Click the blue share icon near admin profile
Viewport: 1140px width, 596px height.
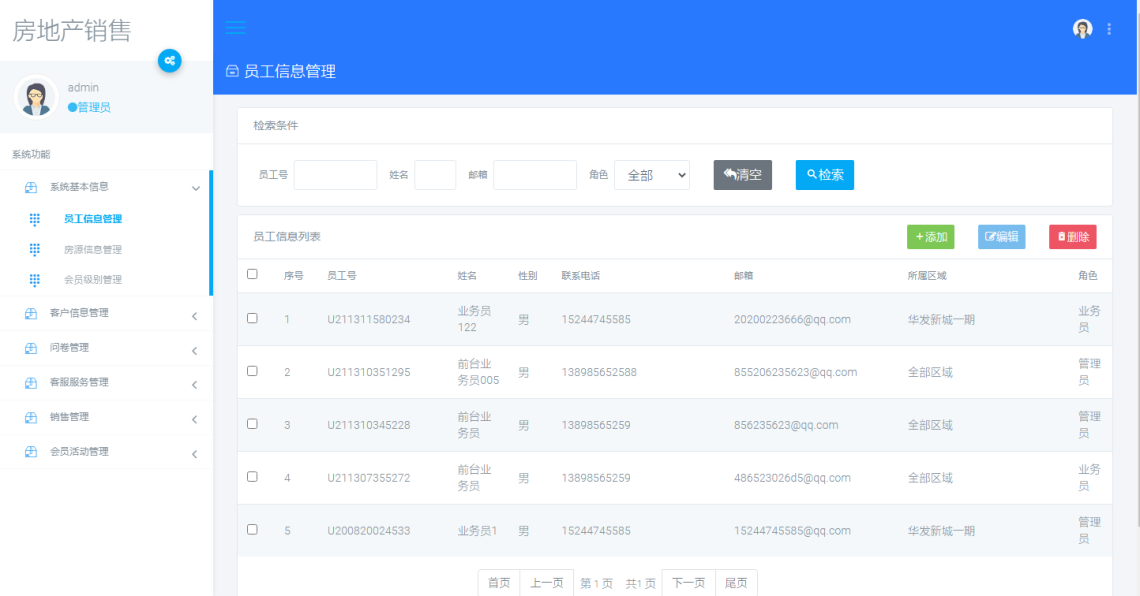pyautogui.click(x=170, y=61)
